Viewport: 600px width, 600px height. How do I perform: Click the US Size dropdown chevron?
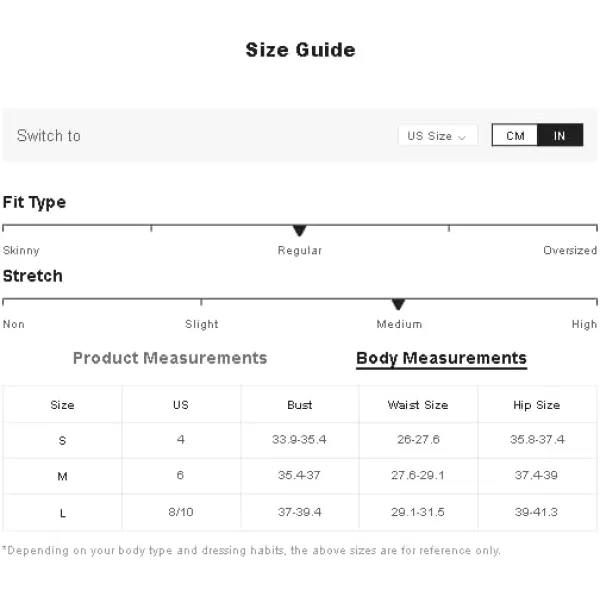click(x=462, y=137)
